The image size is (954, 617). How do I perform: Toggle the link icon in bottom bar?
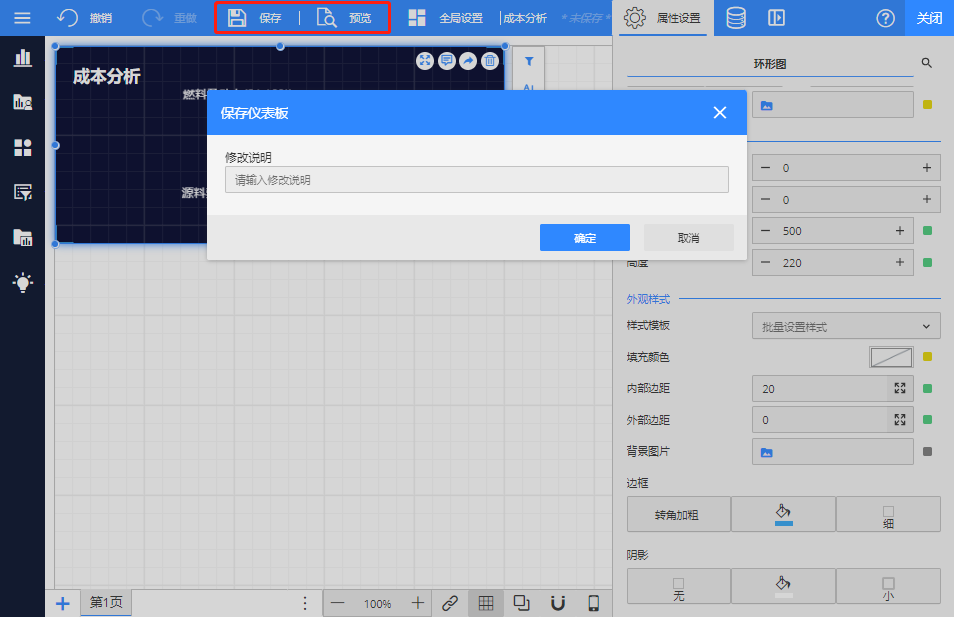[450, 603]
